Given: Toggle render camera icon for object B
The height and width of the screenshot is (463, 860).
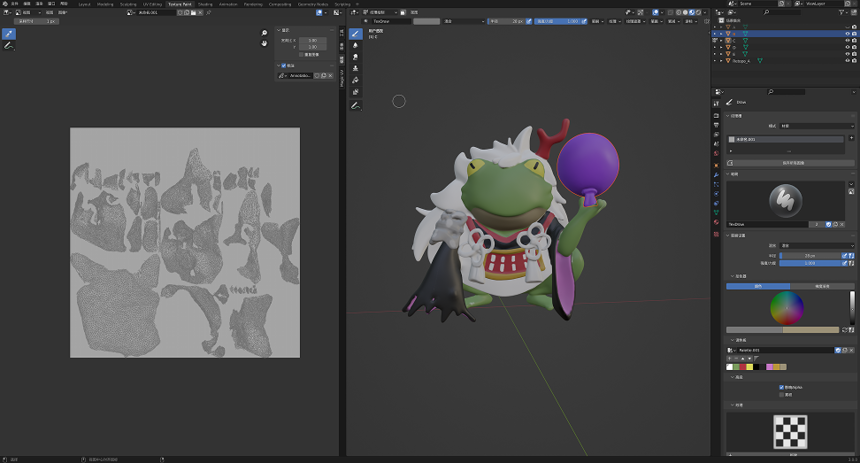Looking at the screenshot, I should click(854, 33).
